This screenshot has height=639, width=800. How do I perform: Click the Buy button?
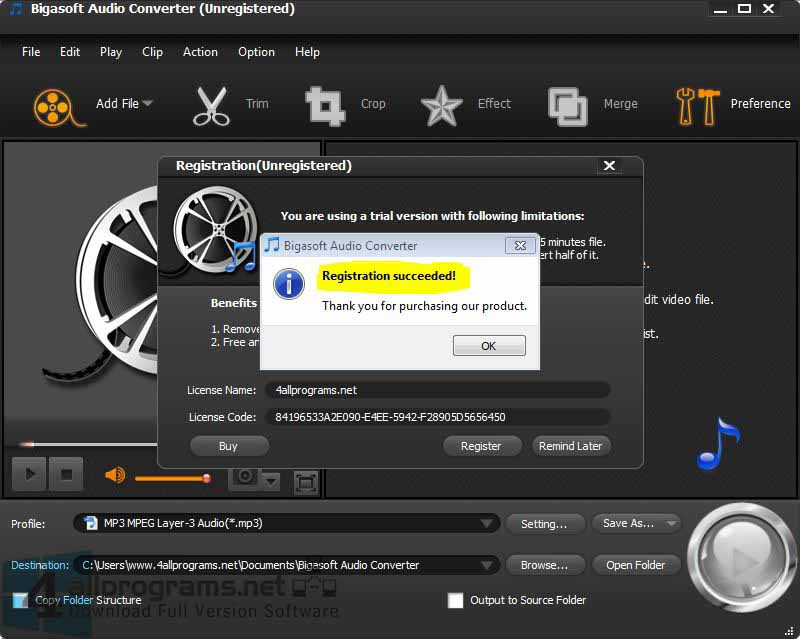pos(229,446)
